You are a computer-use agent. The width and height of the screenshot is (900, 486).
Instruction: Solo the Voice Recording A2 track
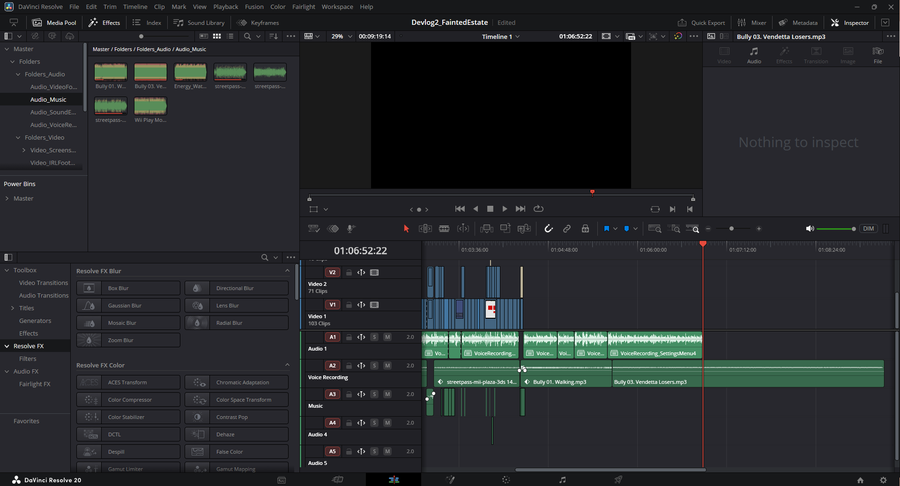pyautogui.click(x=374, y=366)
